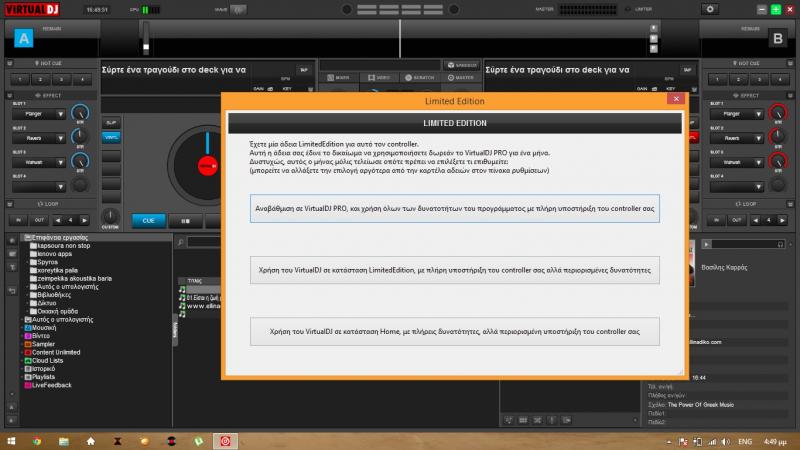Open deck B slot 1 Flanger effect dropdown
This screenshot has height=450, width=800.
(736, 114)
